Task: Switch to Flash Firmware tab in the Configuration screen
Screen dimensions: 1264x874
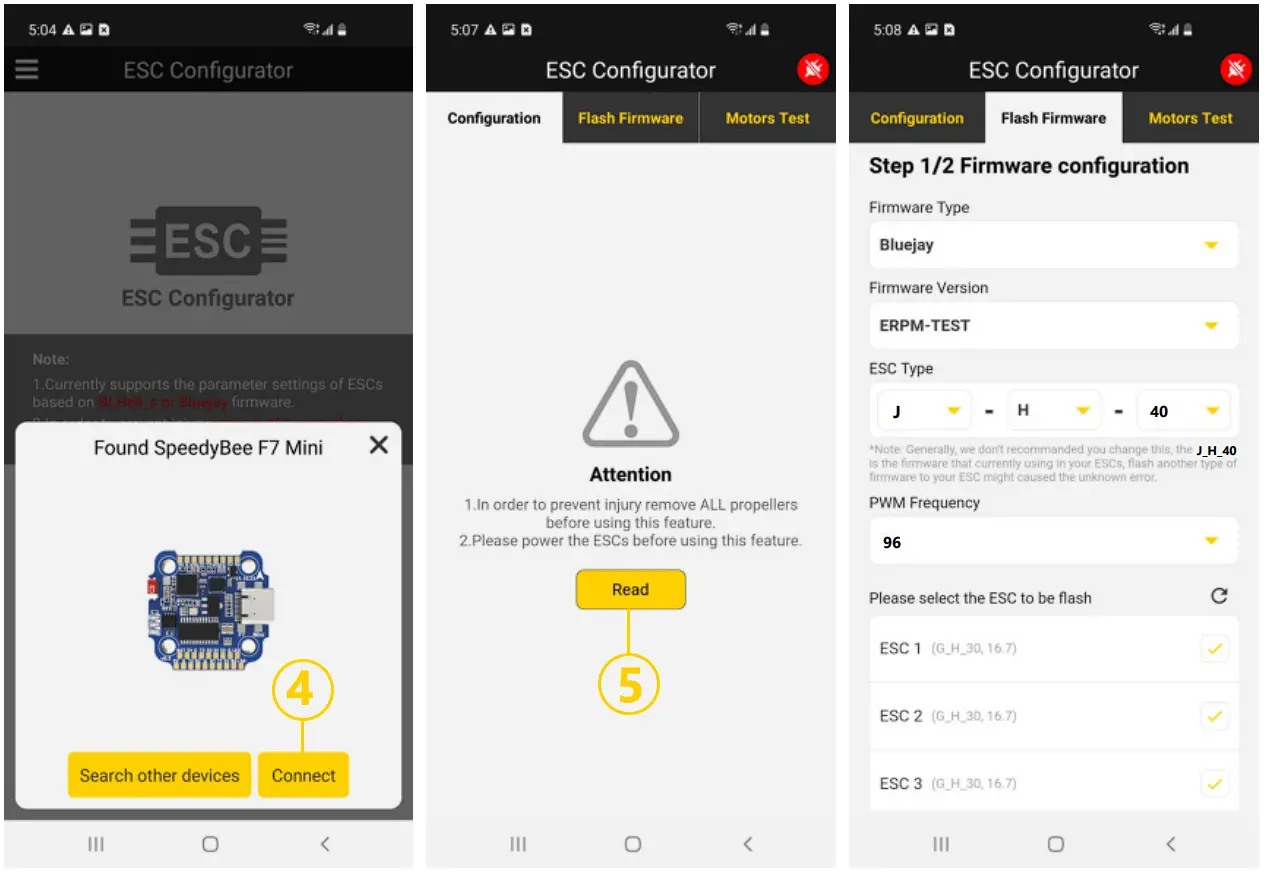Action: coord(630,118)
